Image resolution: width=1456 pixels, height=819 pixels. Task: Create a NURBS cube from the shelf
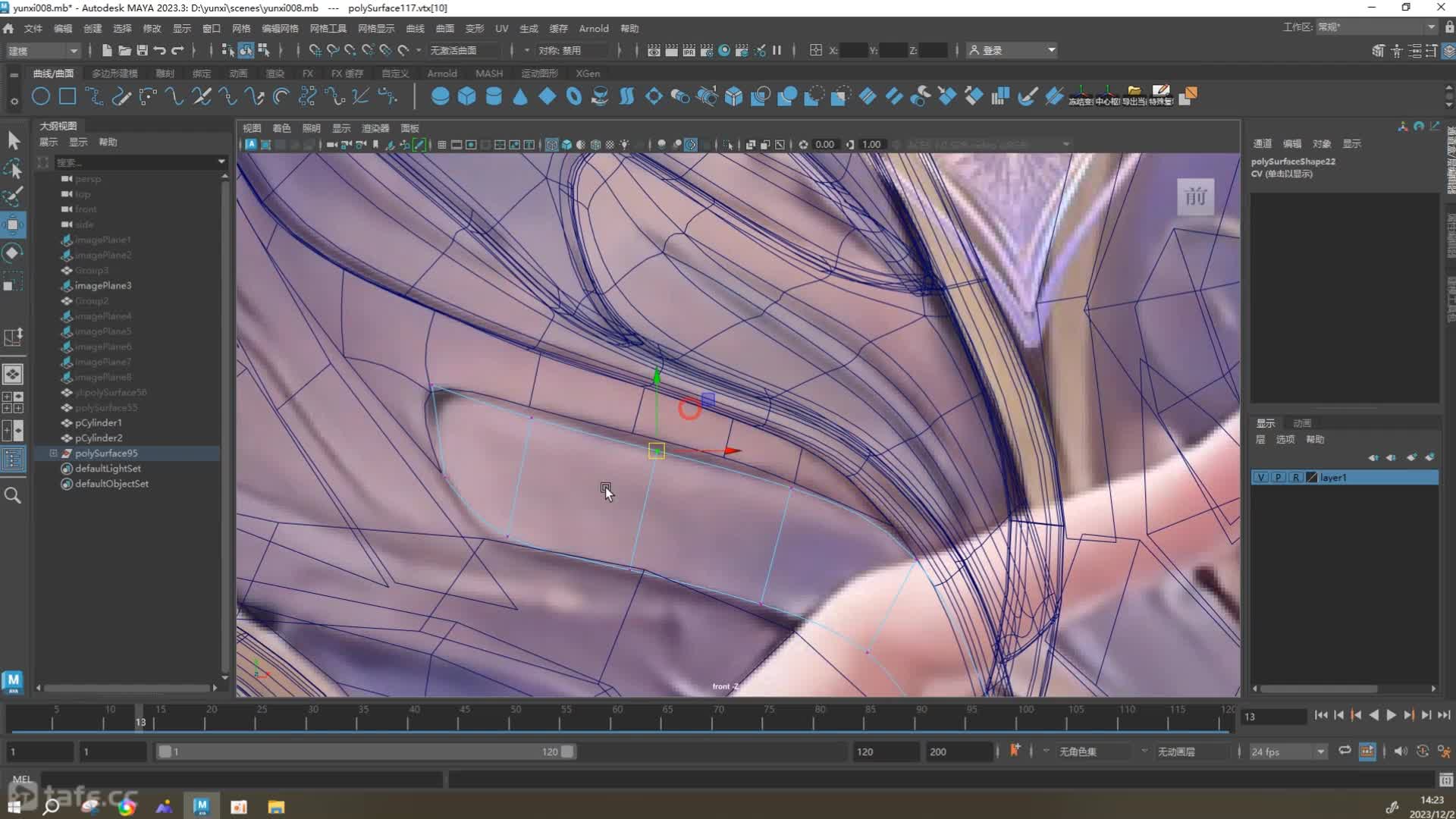(466, 96)
